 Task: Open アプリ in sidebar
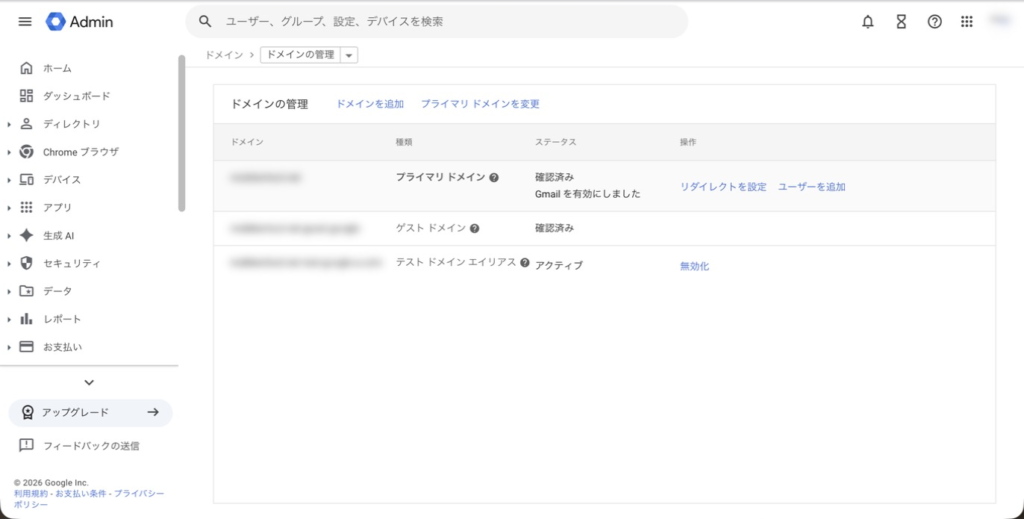57,207
